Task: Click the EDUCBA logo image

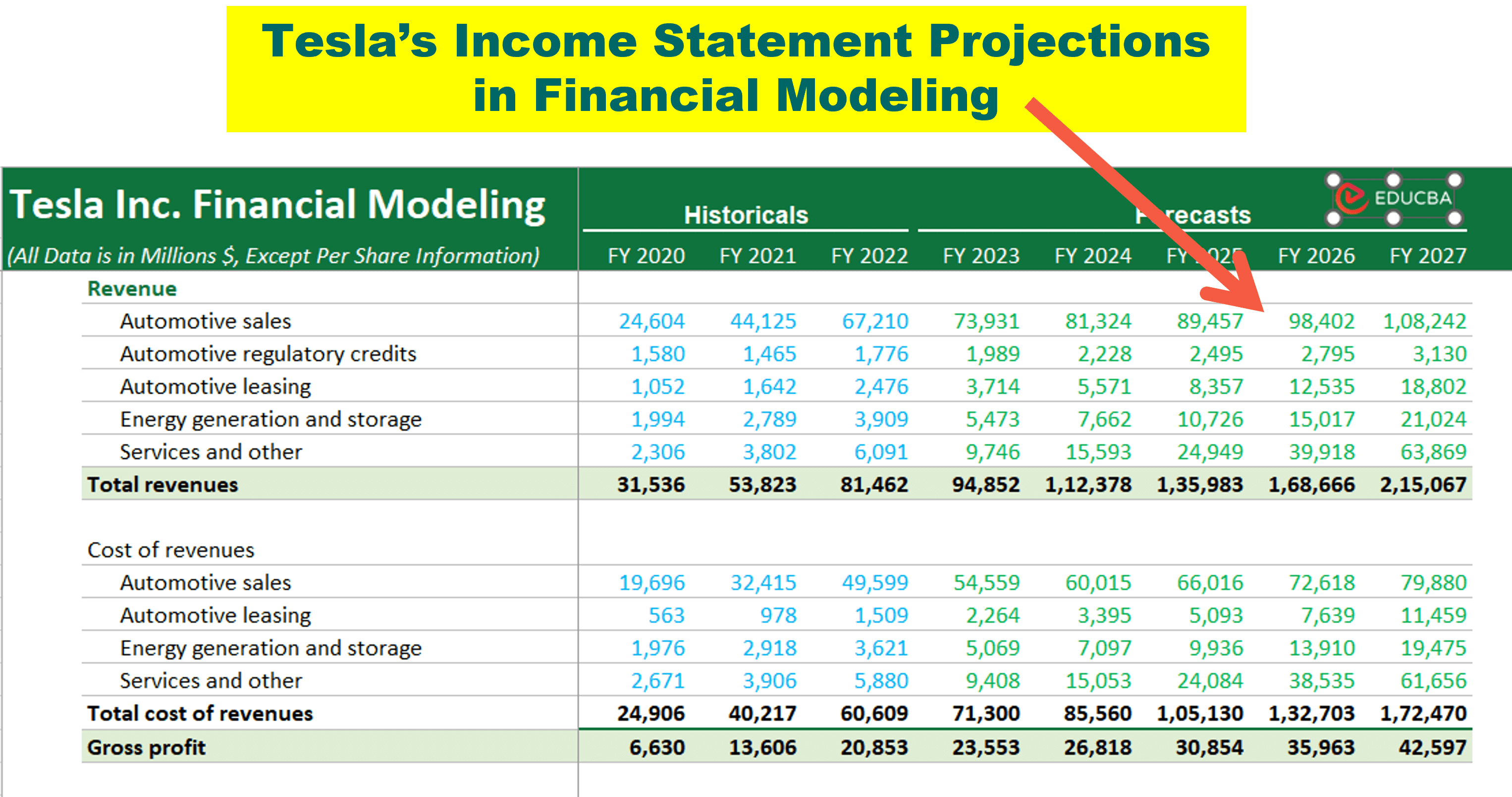Action: (1394, 199)
